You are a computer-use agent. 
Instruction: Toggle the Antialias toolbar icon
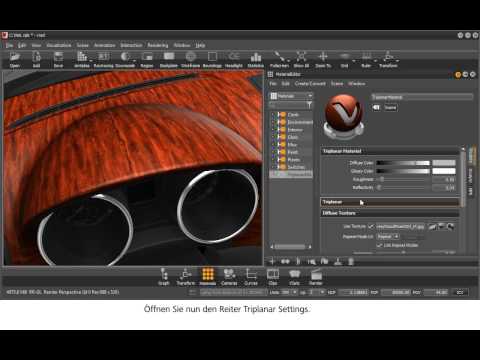click(x=82, y=60)
